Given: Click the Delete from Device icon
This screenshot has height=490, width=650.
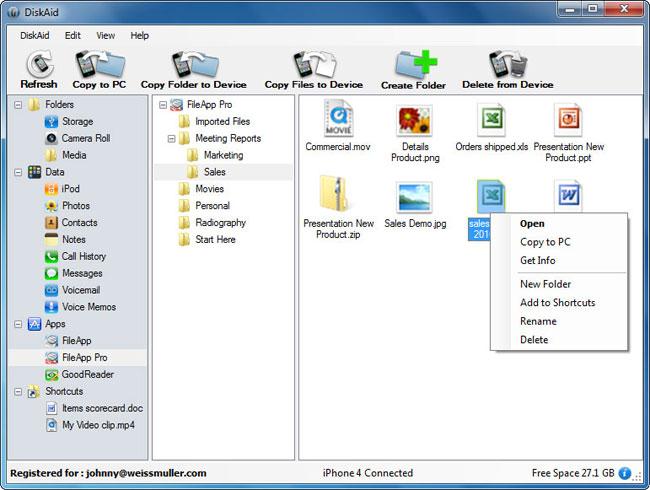Looking at the screenshot, I should pos(510,66).
